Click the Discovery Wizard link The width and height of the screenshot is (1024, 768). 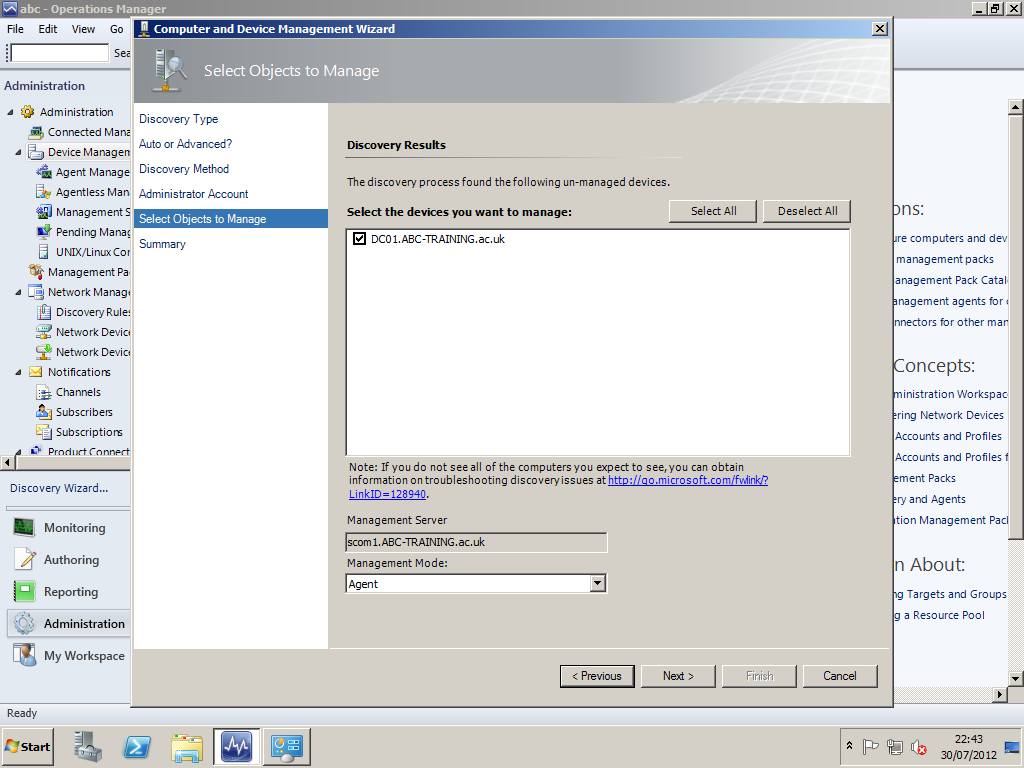(x=59, y=488)
